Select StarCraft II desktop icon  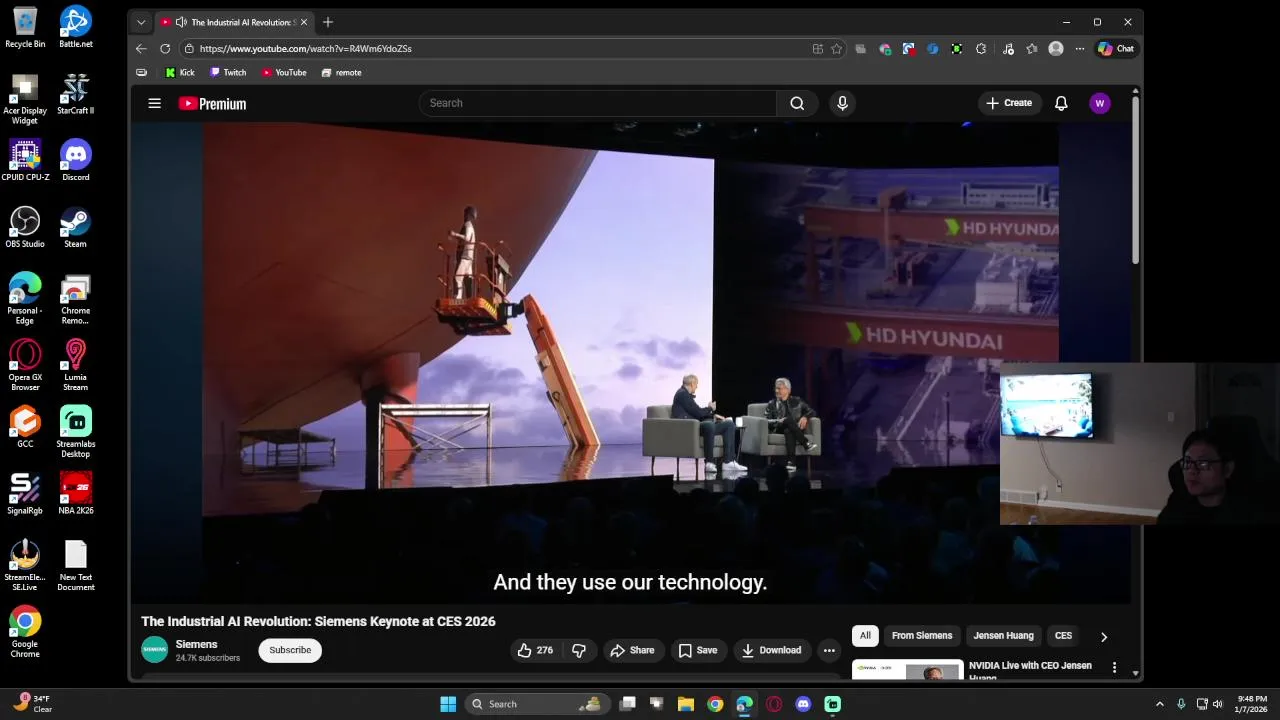point(76,94)
